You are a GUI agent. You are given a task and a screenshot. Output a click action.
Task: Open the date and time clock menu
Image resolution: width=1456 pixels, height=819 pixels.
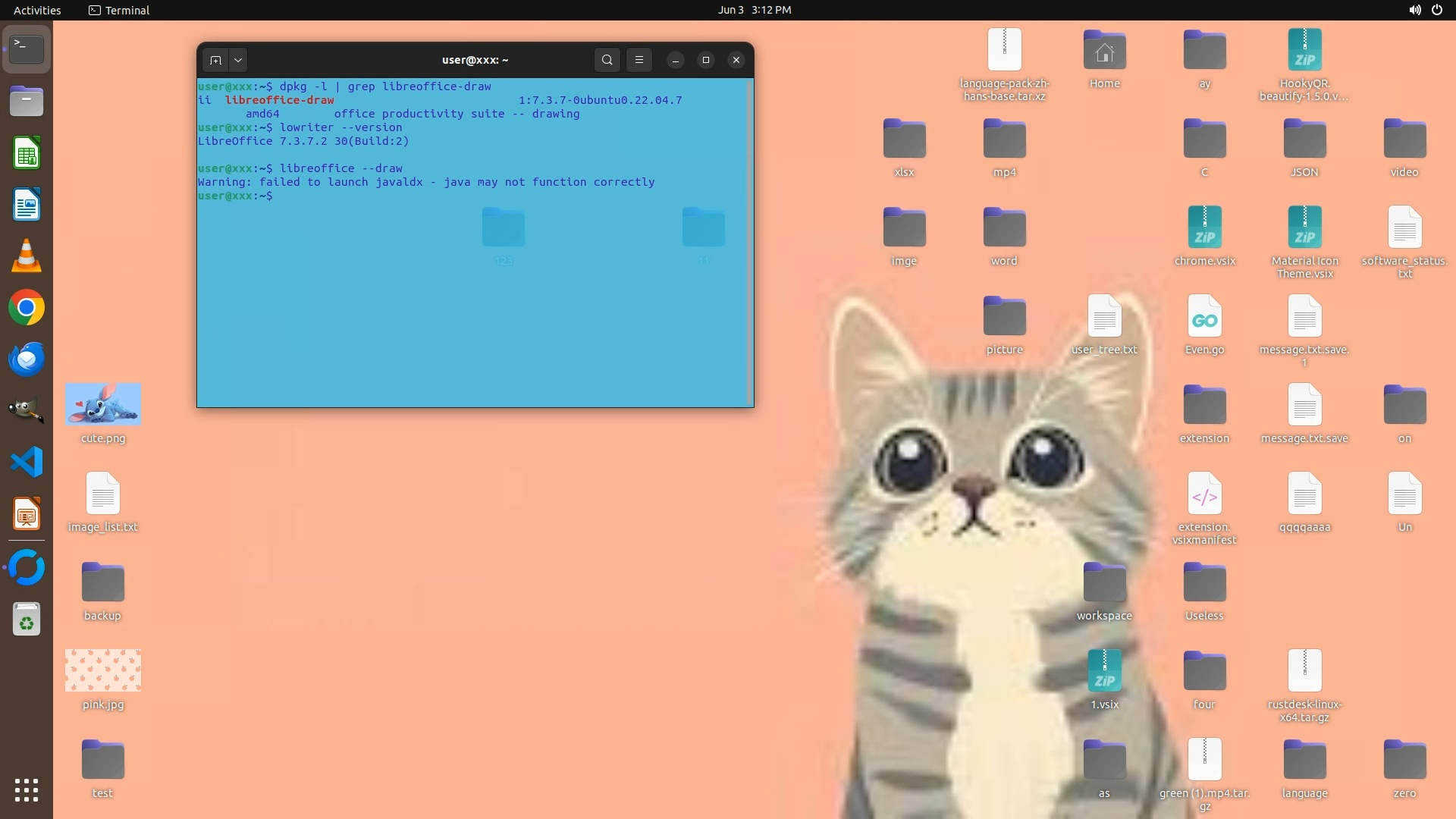(754, 10)
